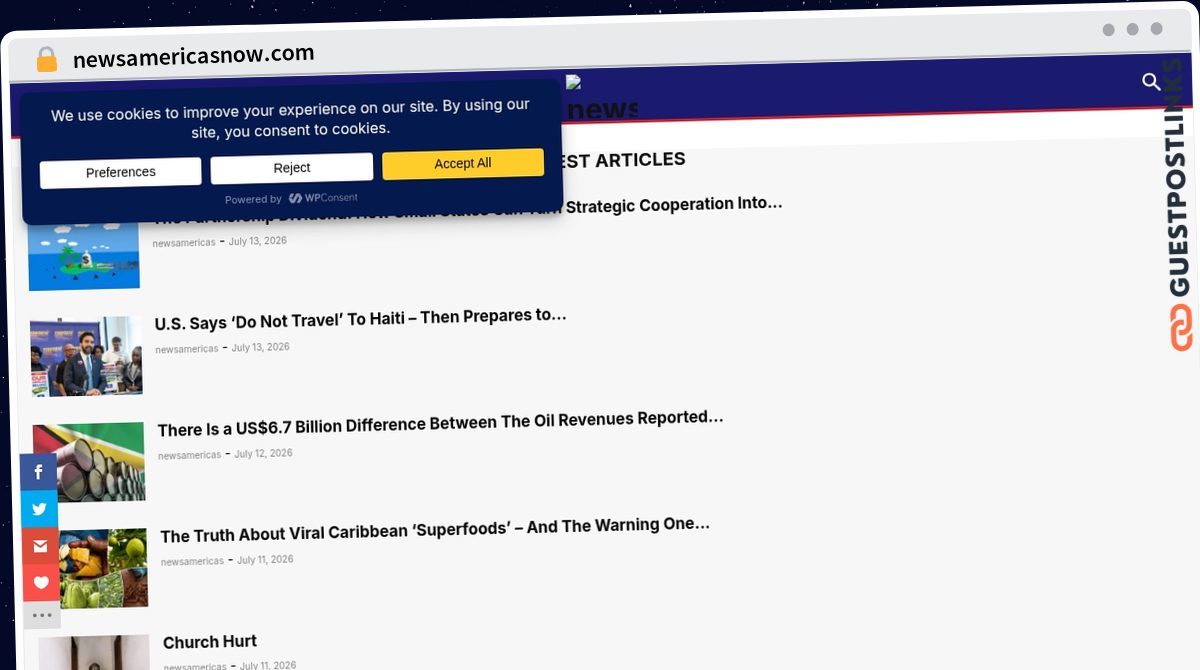Click the Haiti press conference thumbnail

87,357
